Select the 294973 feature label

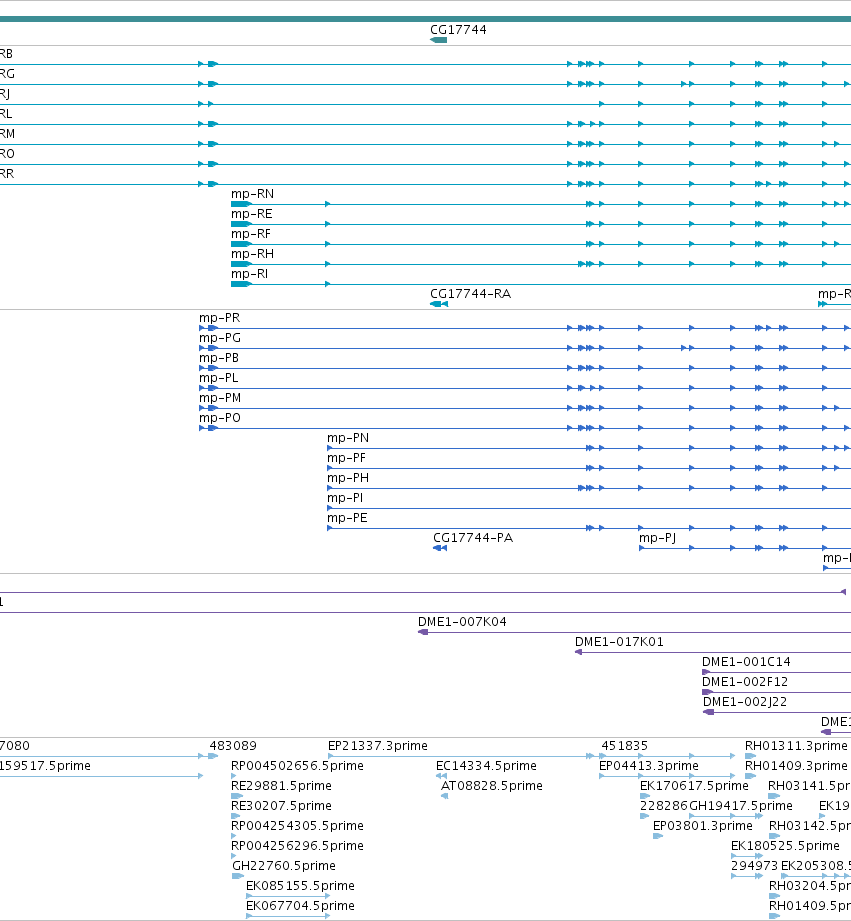point(754,865)
